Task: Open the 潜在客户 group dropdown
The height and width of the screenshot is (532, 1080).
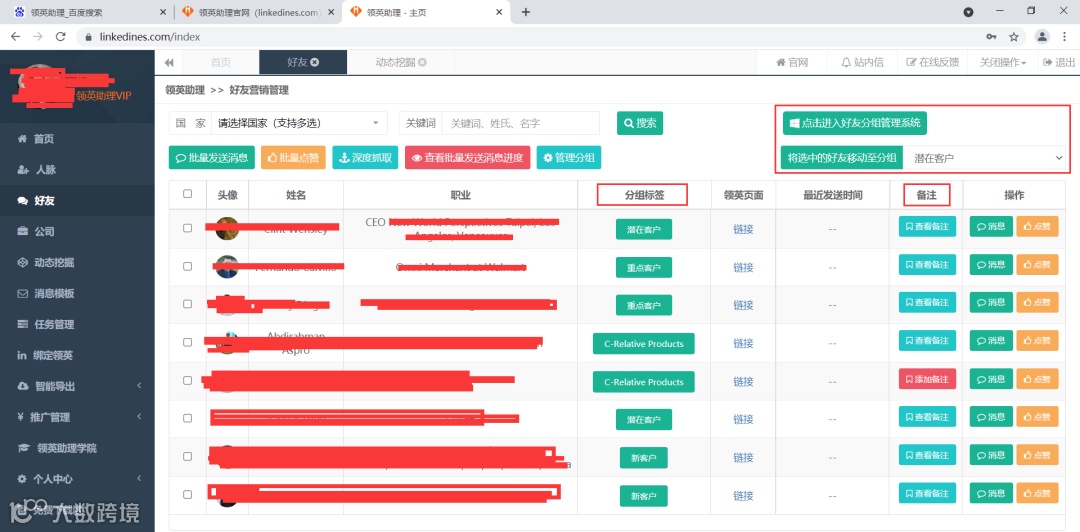Action: (987, 158)
